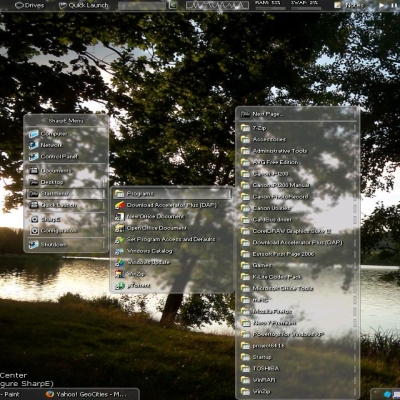Open the WinRAR folder
Viewport: 400px width, 400px height.
[x=298, y=380]
